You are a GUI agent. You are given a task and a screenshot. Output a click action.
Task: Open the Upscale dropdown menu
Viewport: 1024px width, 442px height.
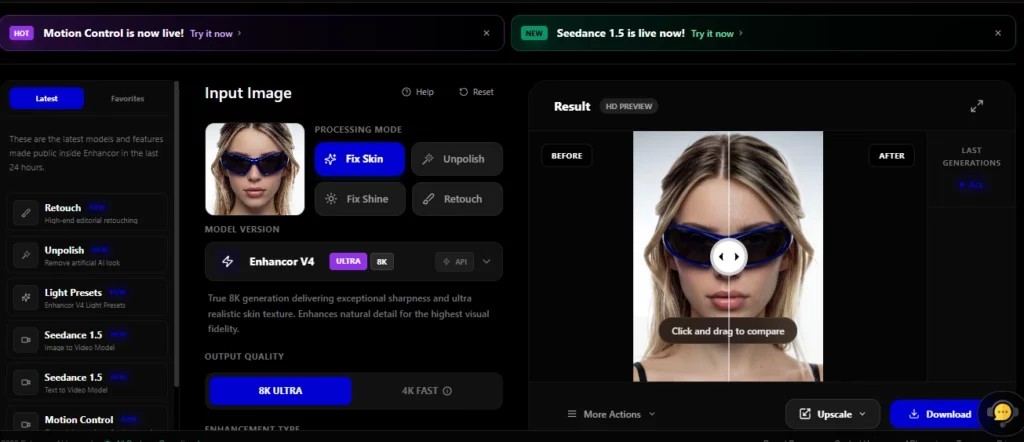[x=832, y=414]
